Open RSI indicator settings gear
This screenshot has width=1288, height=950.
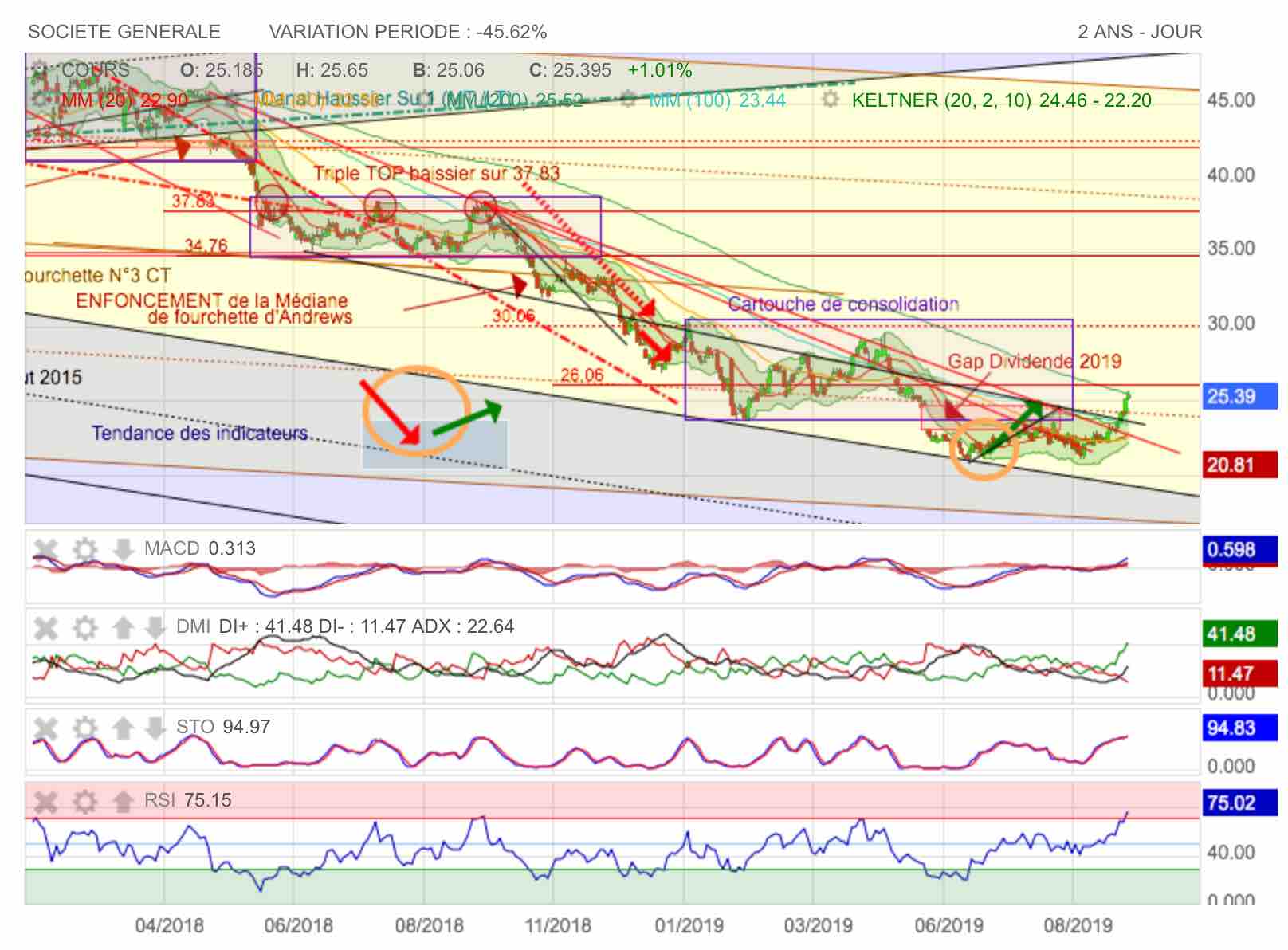[x=84, y=801]
